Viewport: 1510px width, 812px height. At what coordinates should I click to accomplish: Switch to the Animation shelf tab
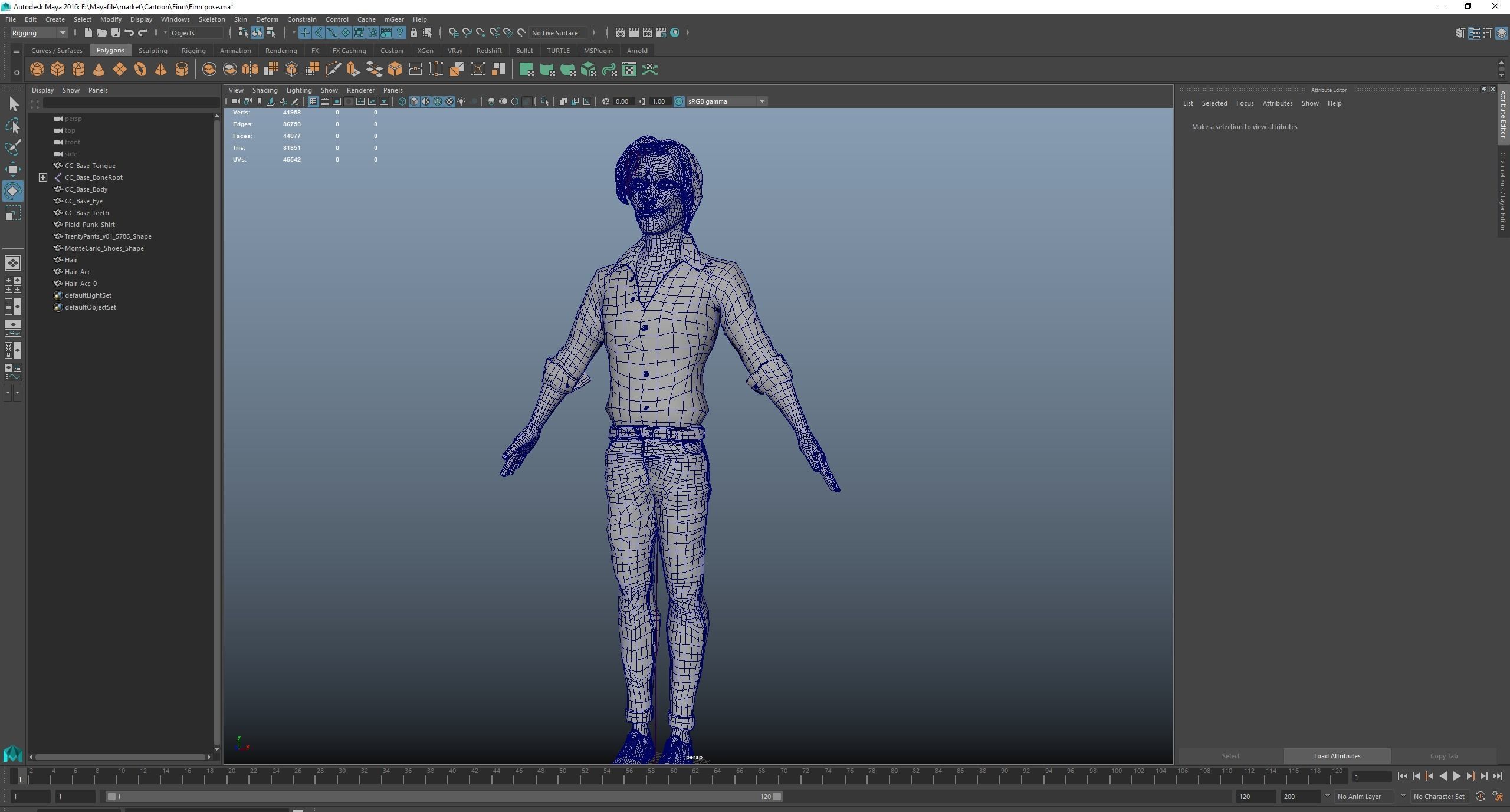click(235, 51)
